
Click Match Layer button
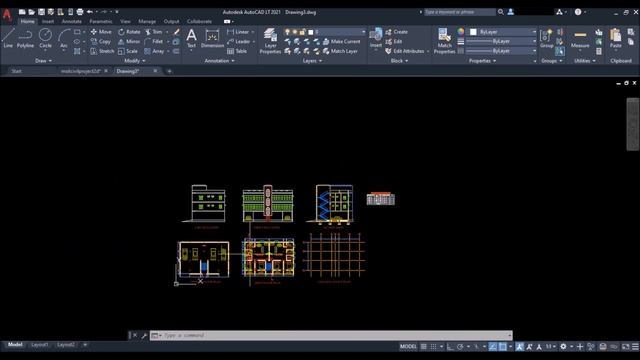tap(340, 51)
